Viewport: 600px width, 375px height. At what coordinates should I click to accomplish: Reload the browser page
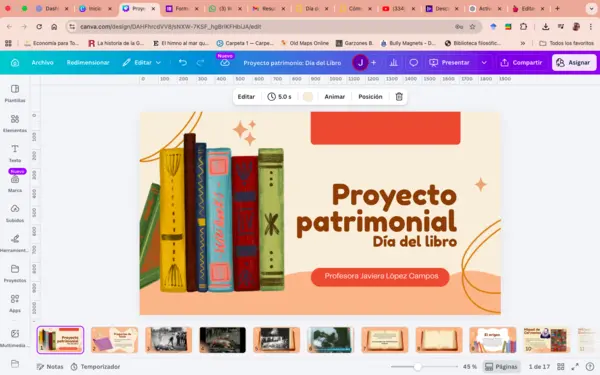click(x=39, y=26)
